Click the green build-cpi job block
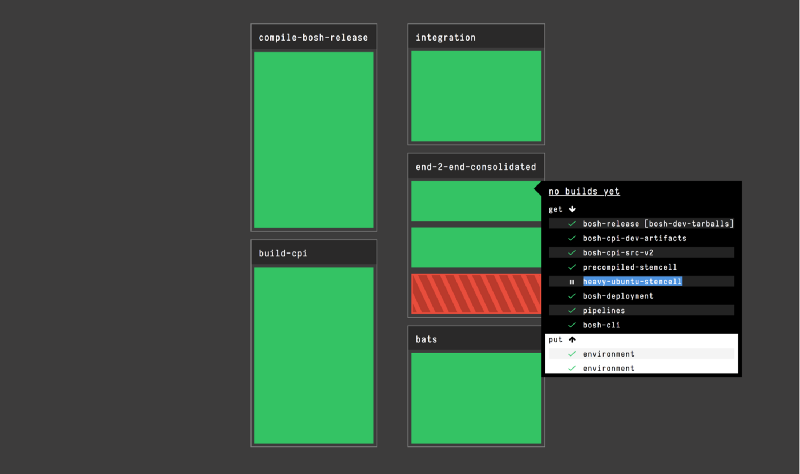The image size is (800, 474). coord(313,355)
